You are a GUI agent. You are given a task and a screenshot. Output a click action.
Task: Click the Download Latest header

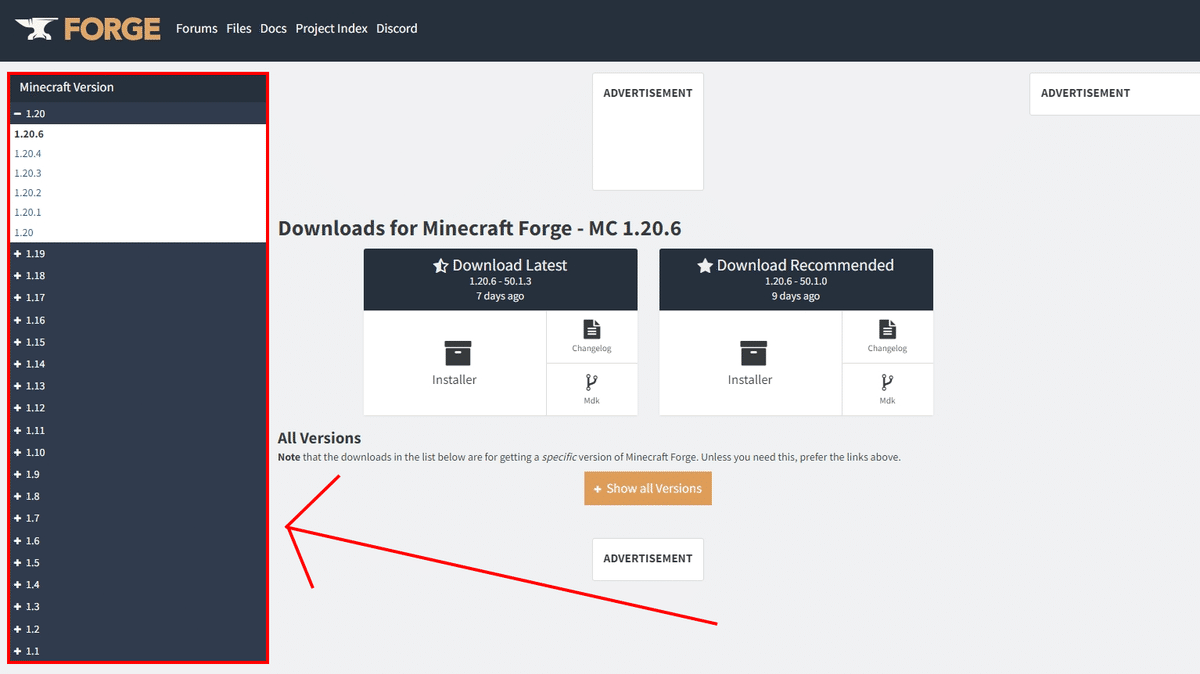[x=500, y=279]
